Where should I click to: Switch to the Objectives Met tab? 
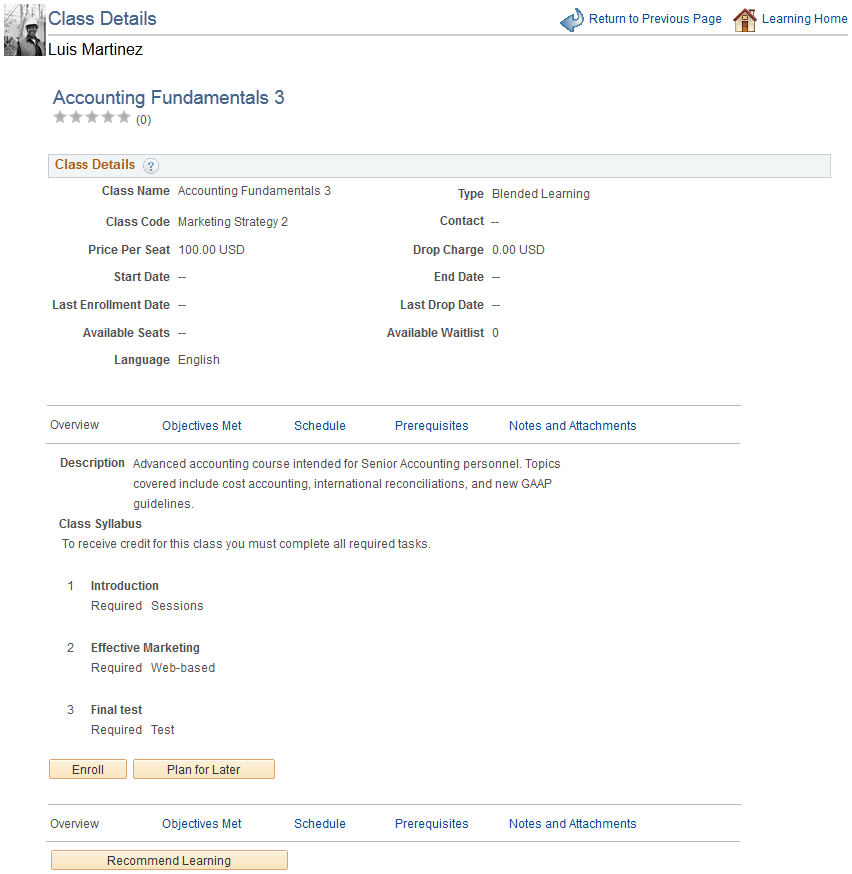(x=201, y=425)
